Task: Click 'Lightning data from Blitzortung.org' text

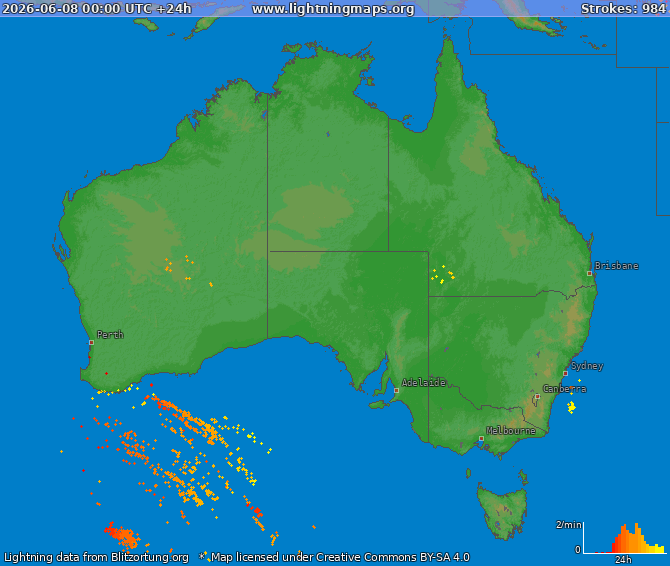Action: pos(96,557)
